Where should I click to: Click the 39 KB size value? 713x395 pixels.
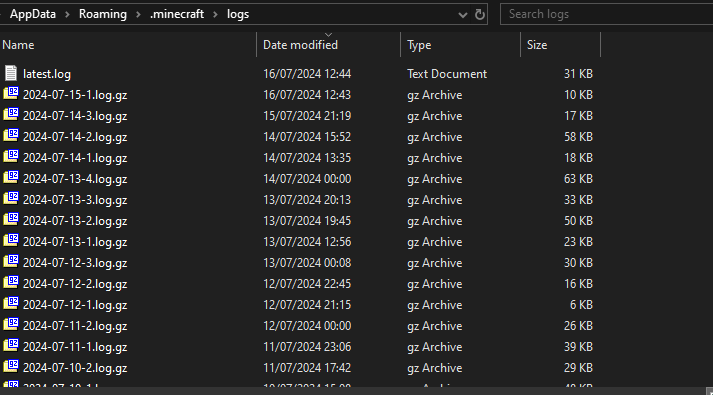point(578,346)
